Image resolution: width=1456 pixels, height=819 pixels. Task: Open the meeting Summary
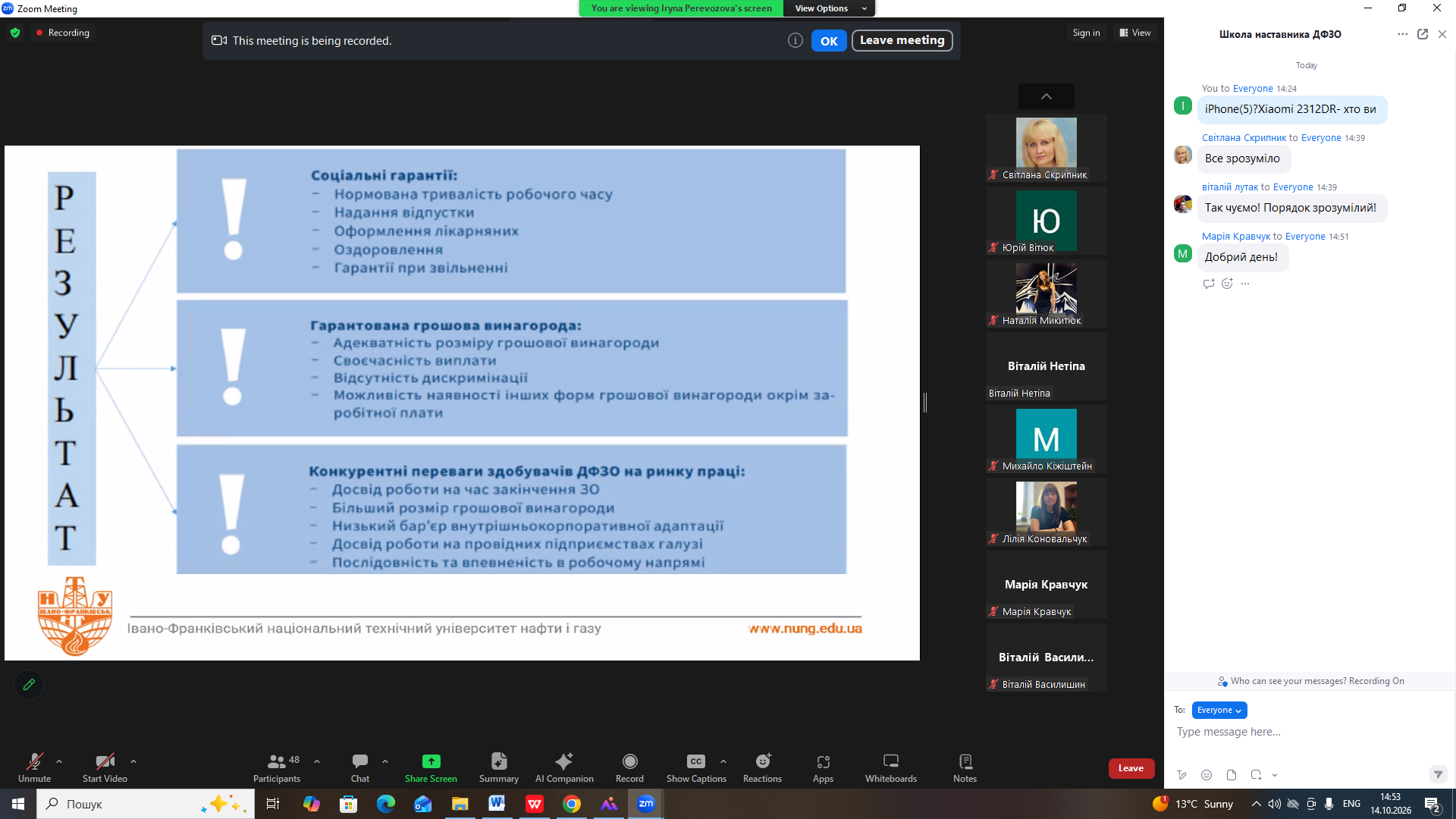tap(499, 767)
